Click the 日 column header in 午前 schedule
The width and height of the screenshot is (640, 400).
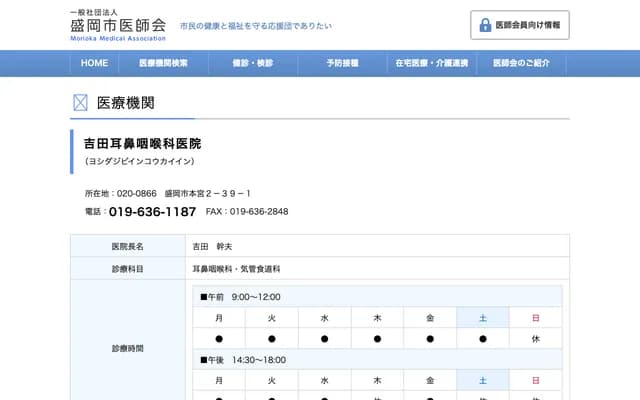(536, 318)
